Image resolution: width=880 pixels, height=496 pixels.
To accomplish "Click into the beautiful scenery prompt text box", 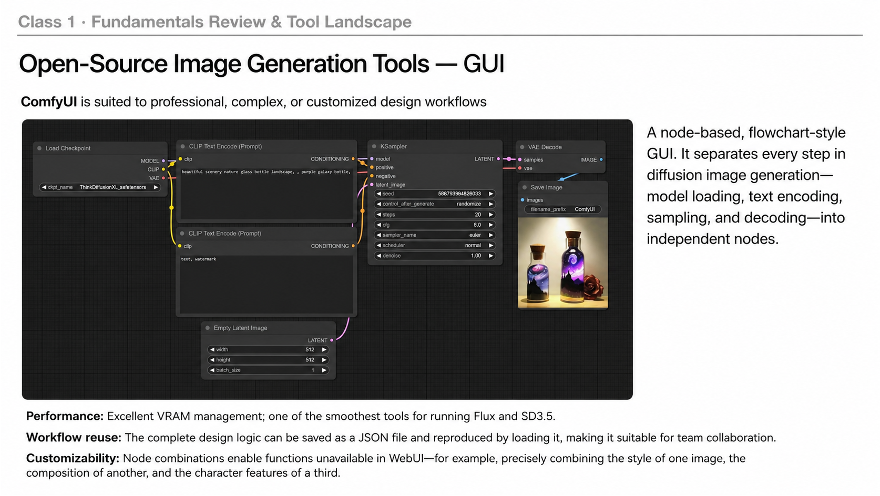I will click(267, 192).
